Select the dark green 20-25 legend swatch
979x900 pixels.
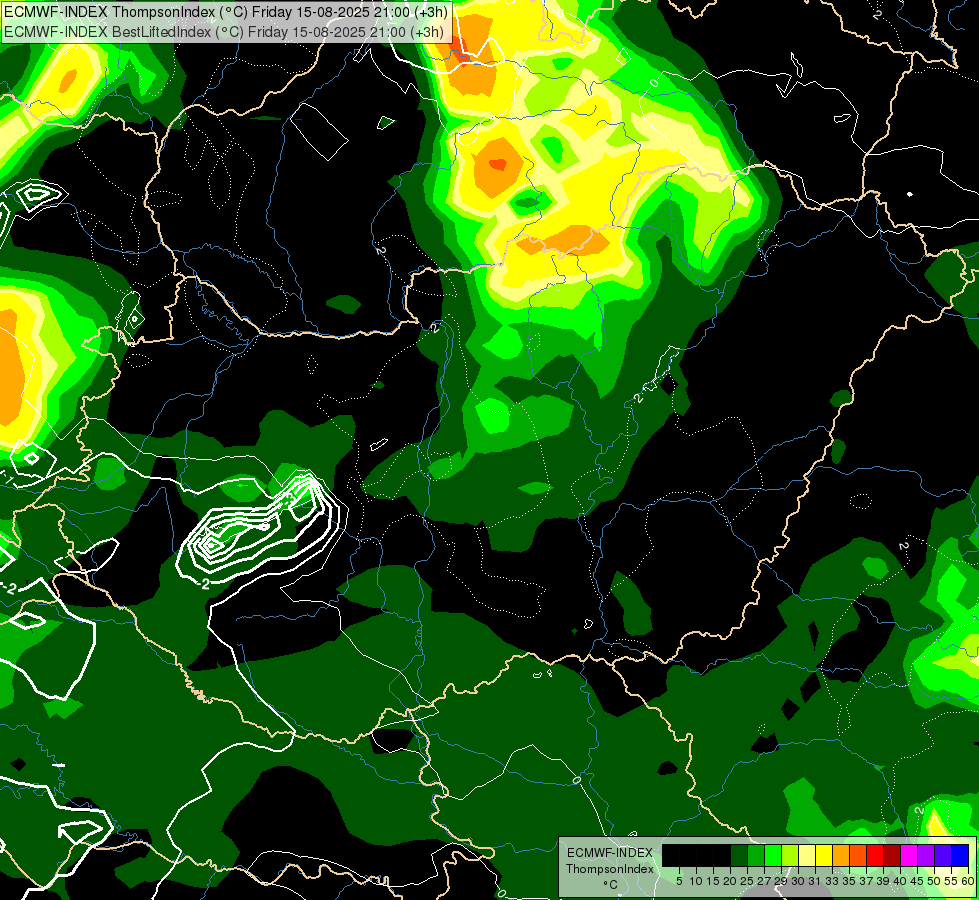coord(739,855)
